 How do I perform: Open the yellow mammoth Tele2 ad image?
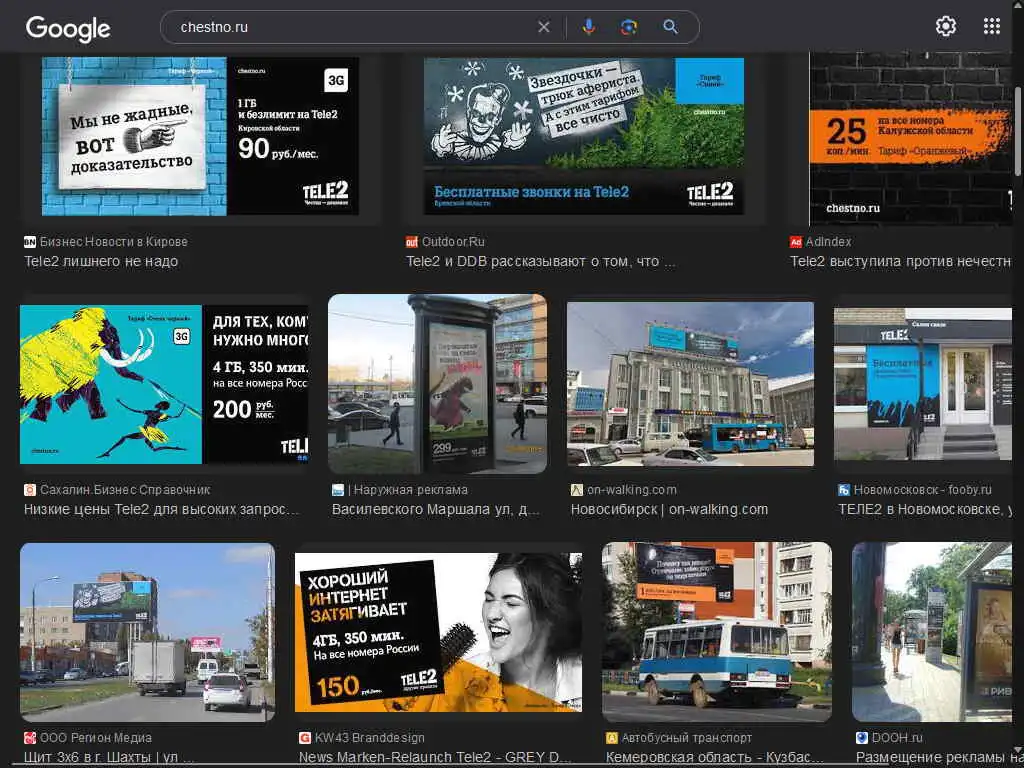(x=164, y=385)
